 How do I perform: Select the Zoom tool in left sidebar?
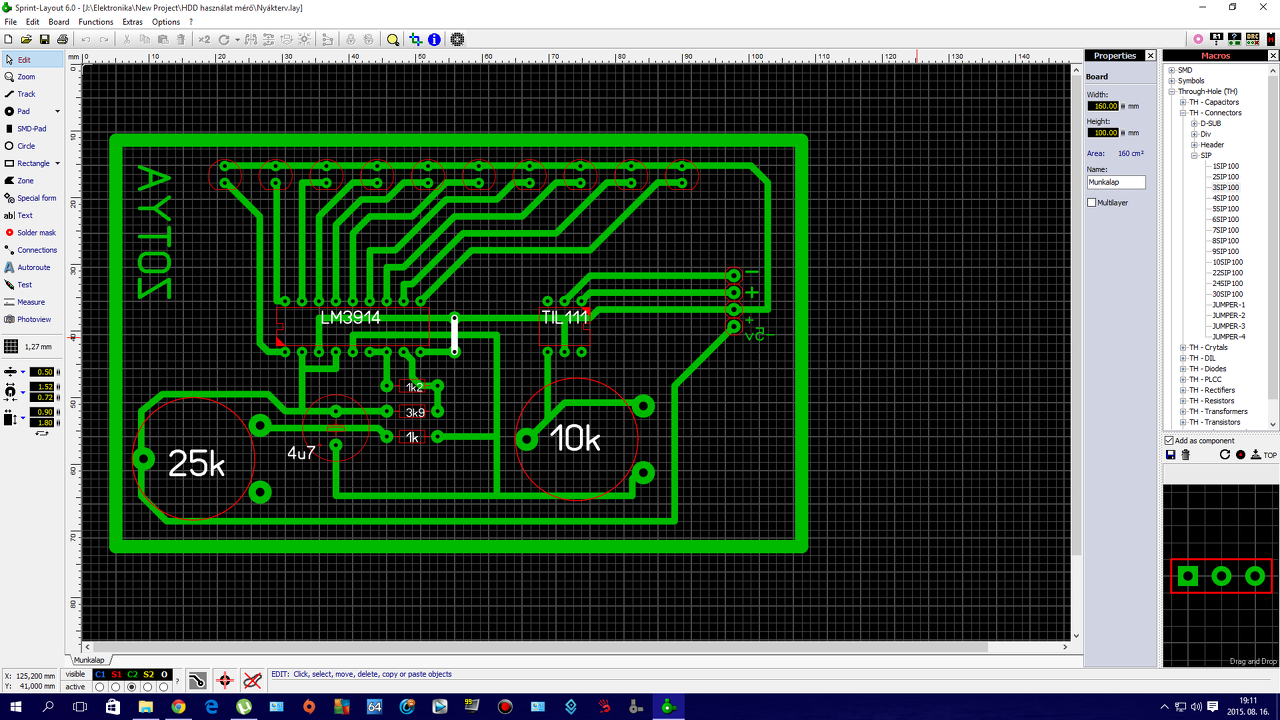[x=30, y=77]
